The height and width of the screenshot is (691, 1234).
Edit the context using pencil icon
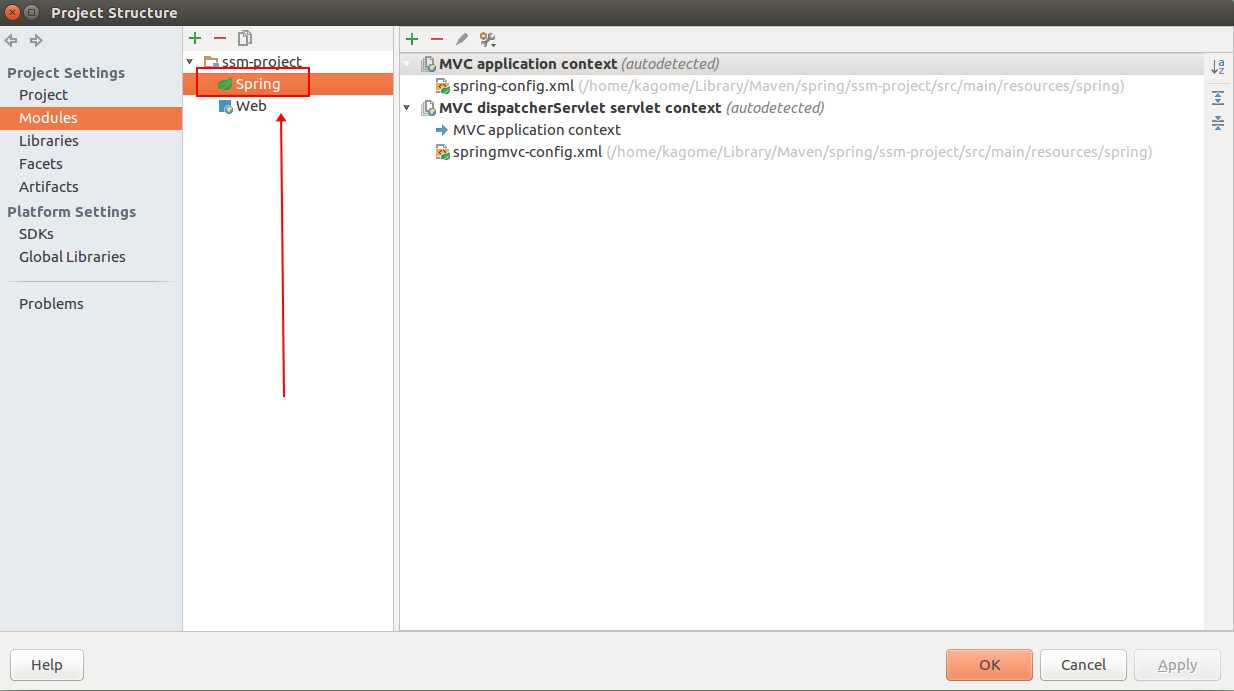(x=461, y=39)
